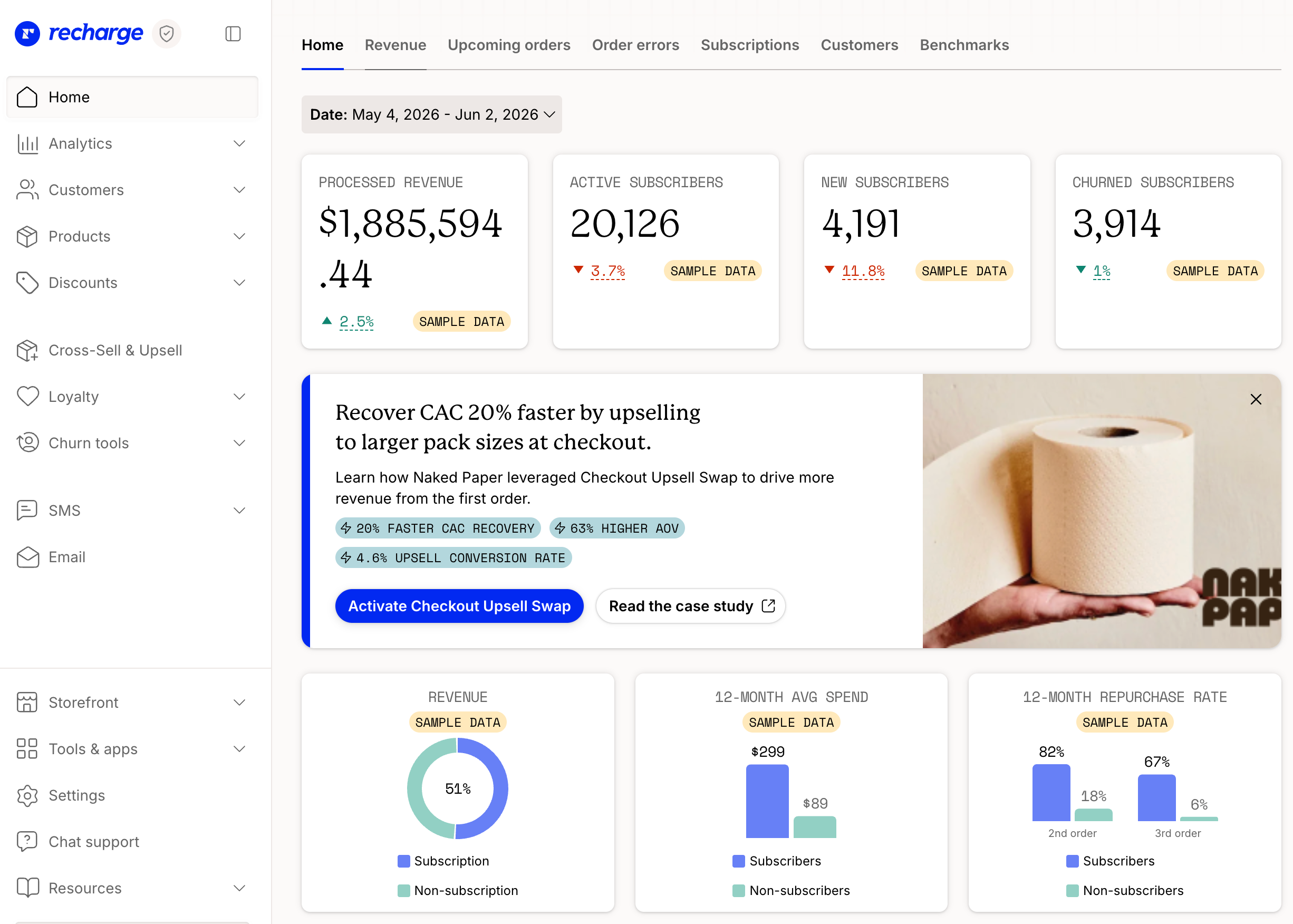Click the Tools & apps grid icon
This screenshot has width=1293, height=924.
[x=27, y=749]
